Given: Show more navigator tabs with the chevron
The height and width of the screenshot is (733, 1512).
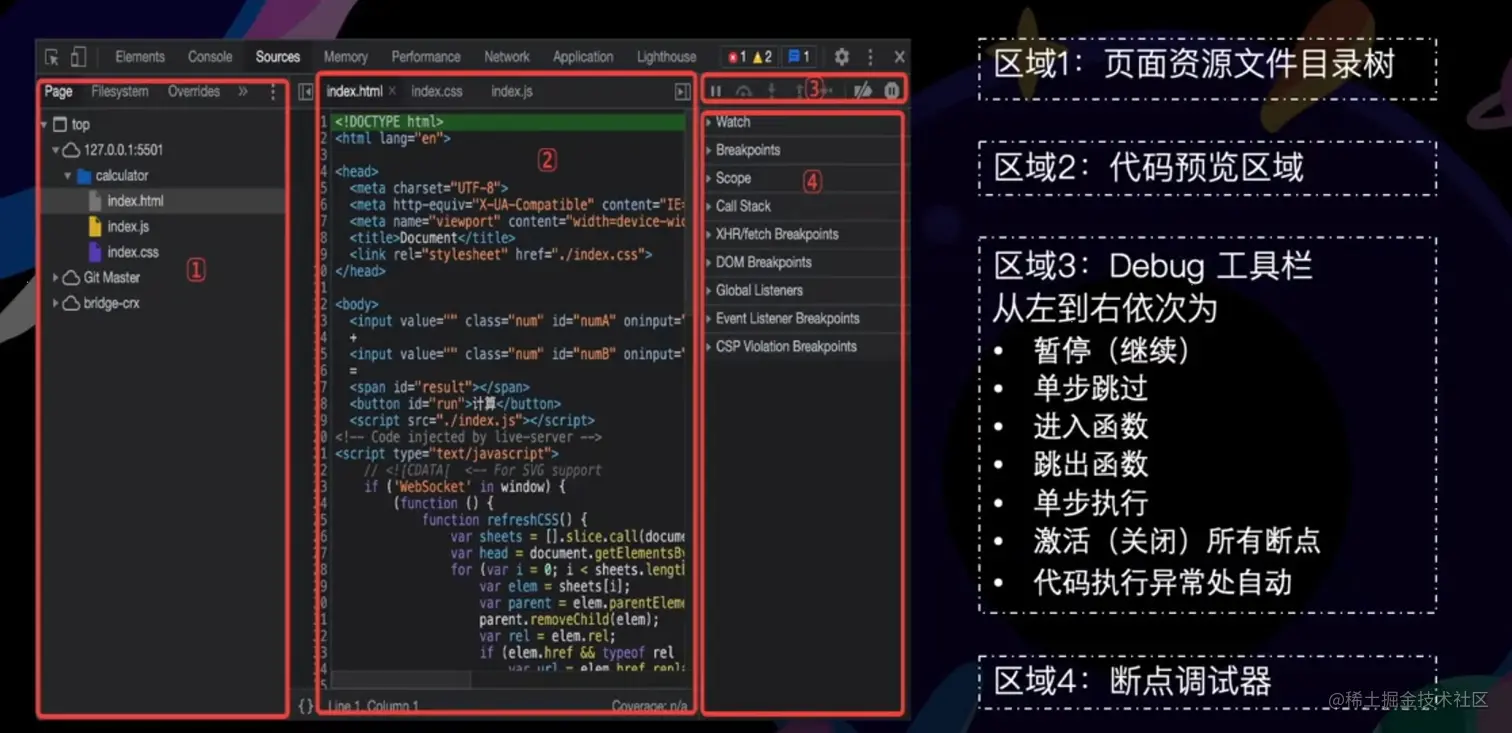Looking at the screenshot, I should pyautogui.click(x=243, y=91).
